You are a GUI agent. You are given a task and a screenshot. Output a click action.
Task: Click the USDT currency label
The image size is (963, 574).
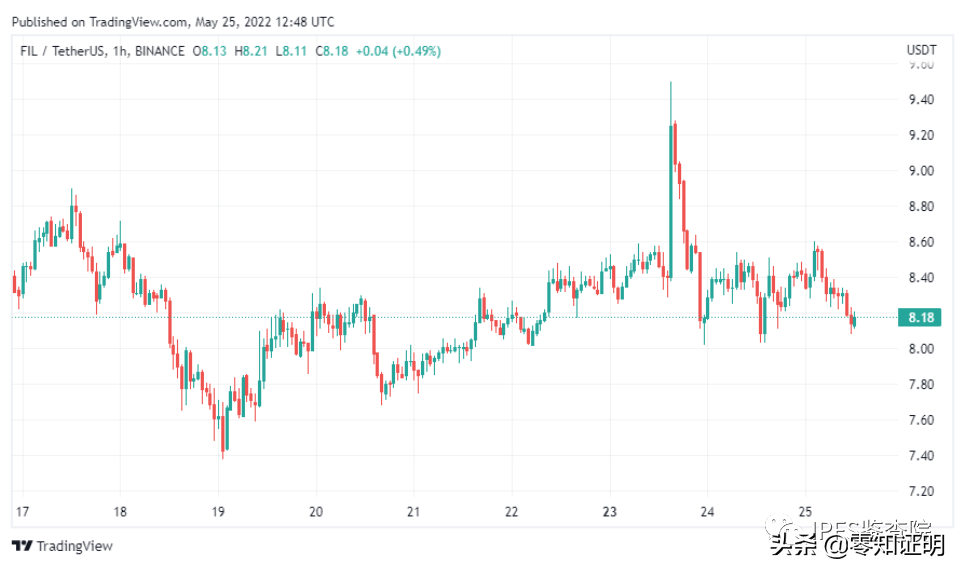[921, 50]
